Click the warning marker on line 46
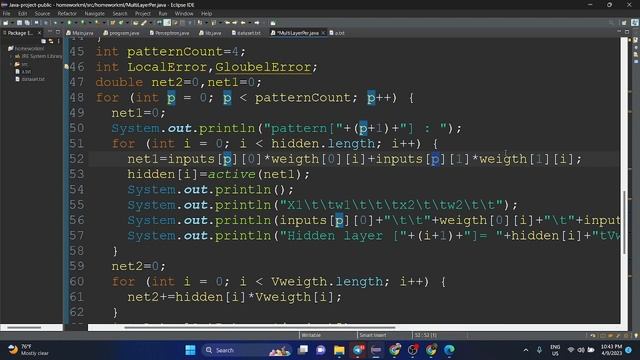This screenshot has width=640, height=360. pyautogui.click(x=66, y=67)
